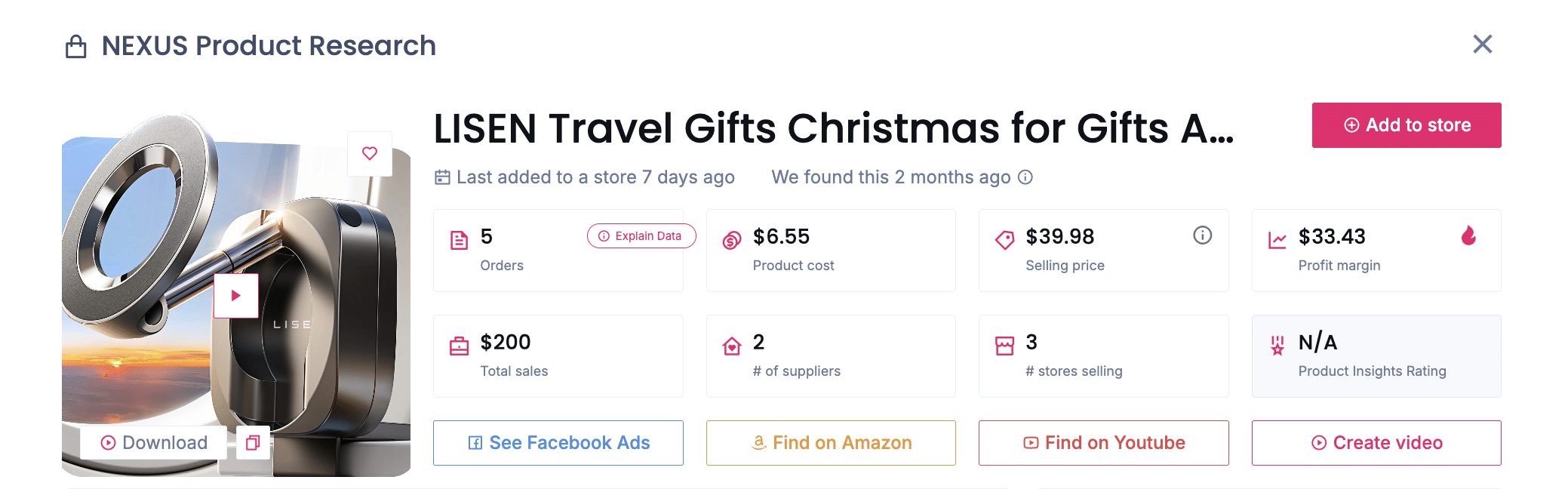Find this product on Amazon
This screenshot has height=489, width=1568.
click(x=831, y=443)
